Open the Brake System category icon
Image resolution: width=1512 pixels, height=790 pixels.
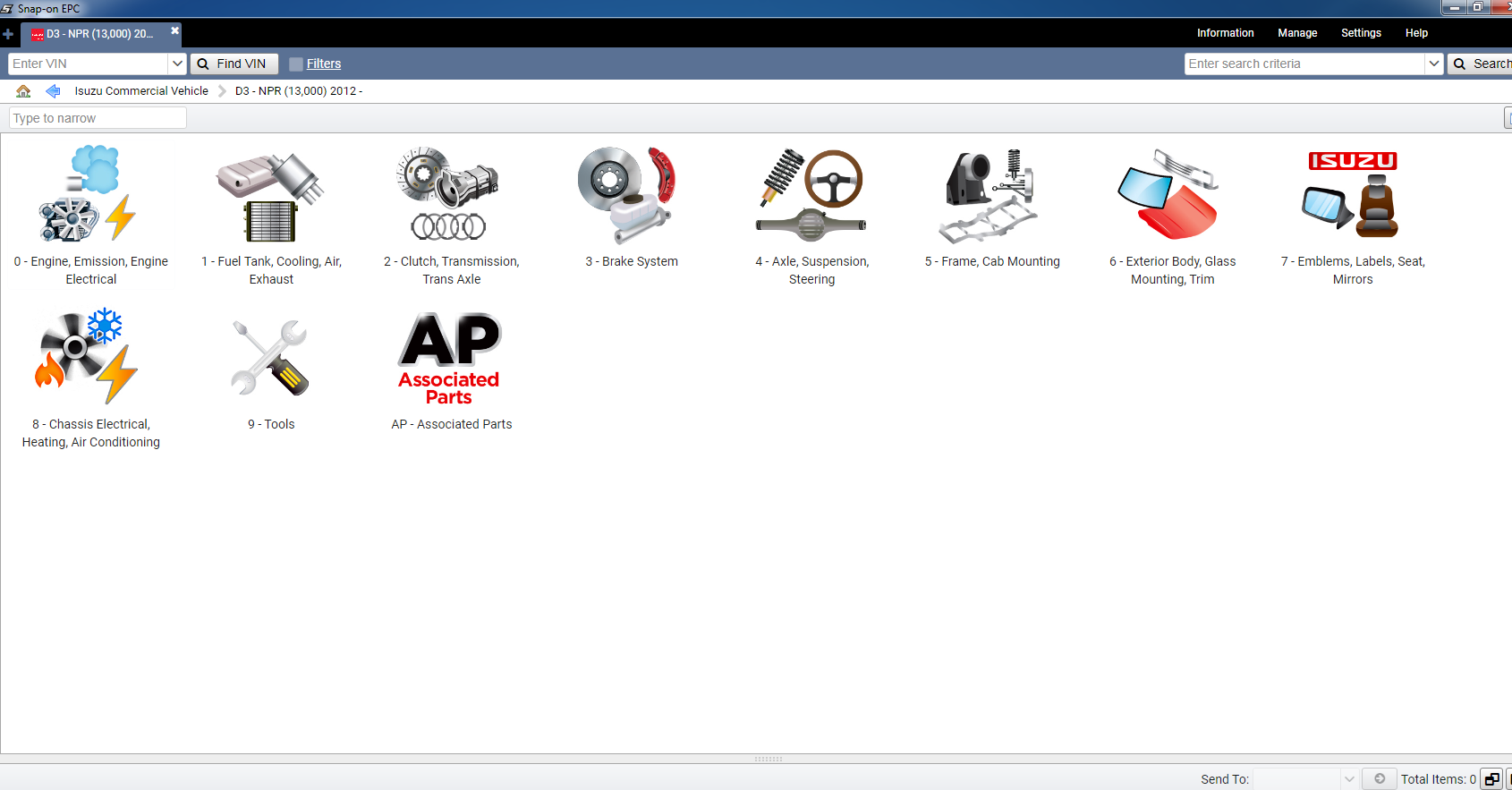pos(626,195)
